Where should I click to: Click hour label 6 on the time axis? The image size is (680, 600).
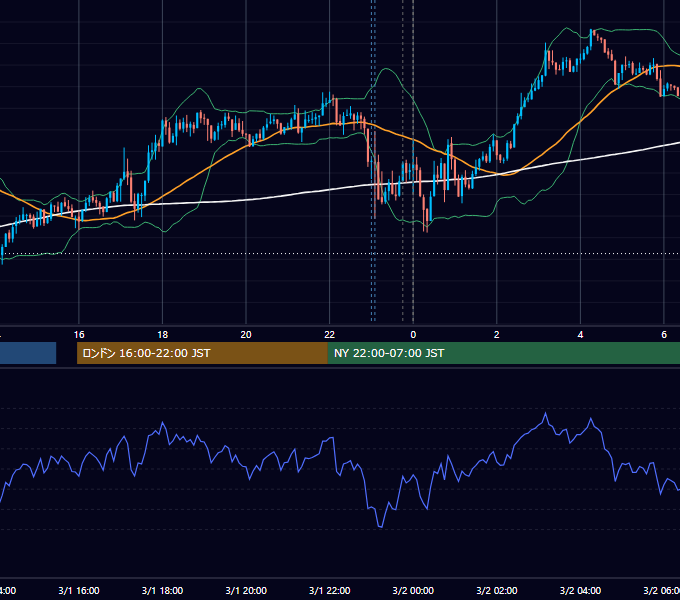point(664,335)
